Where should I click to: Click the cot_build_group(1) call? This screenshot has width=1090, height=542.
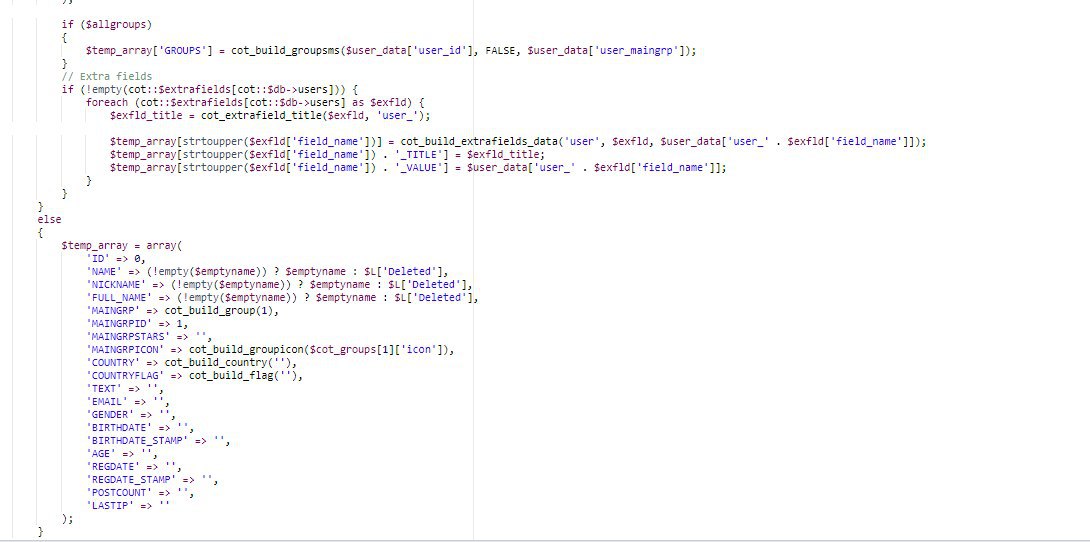[221, 311]
